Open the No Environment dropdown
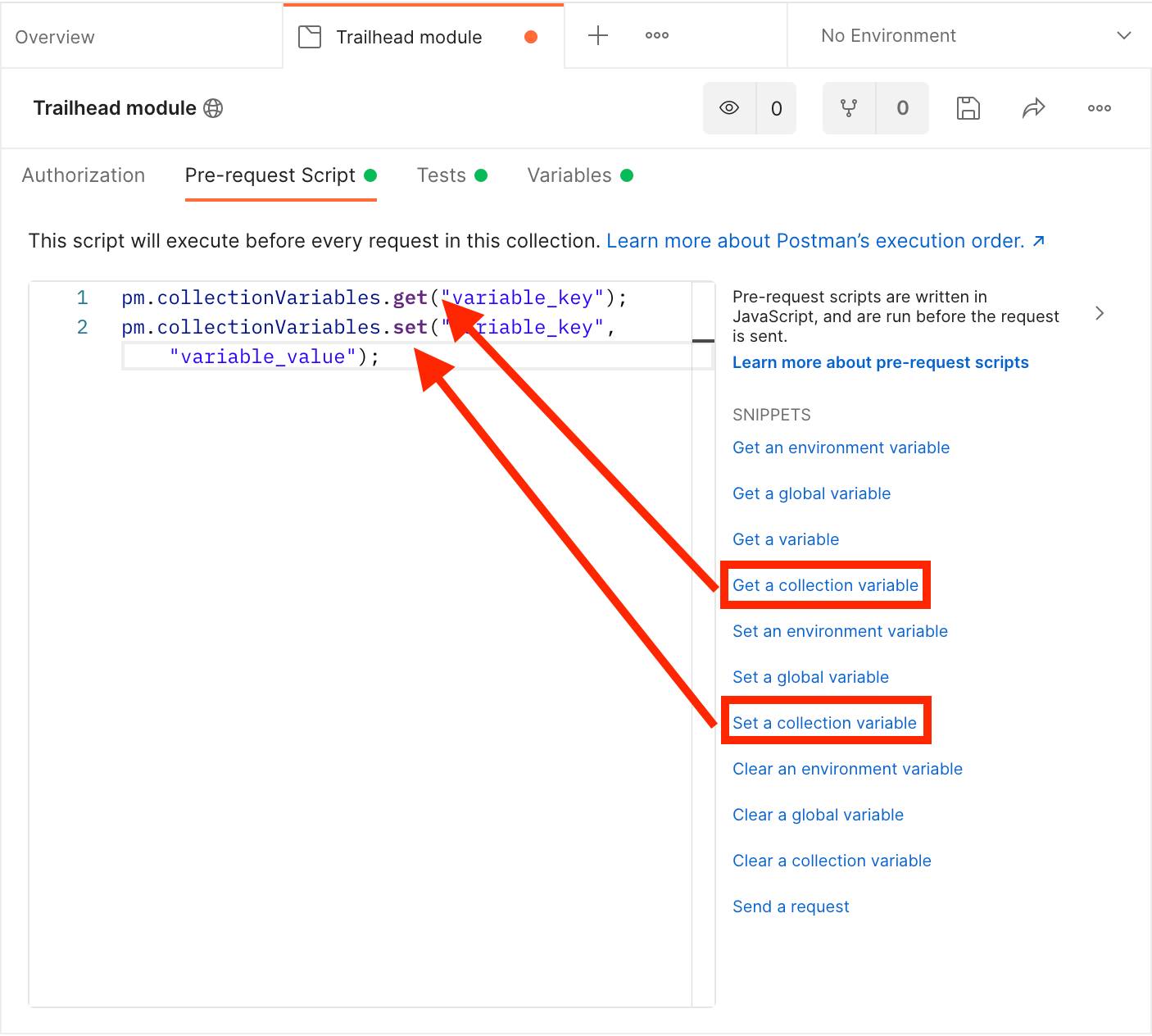This screenshot has height=1036, width=1152. pyautogui.click(x=969, y=35)
